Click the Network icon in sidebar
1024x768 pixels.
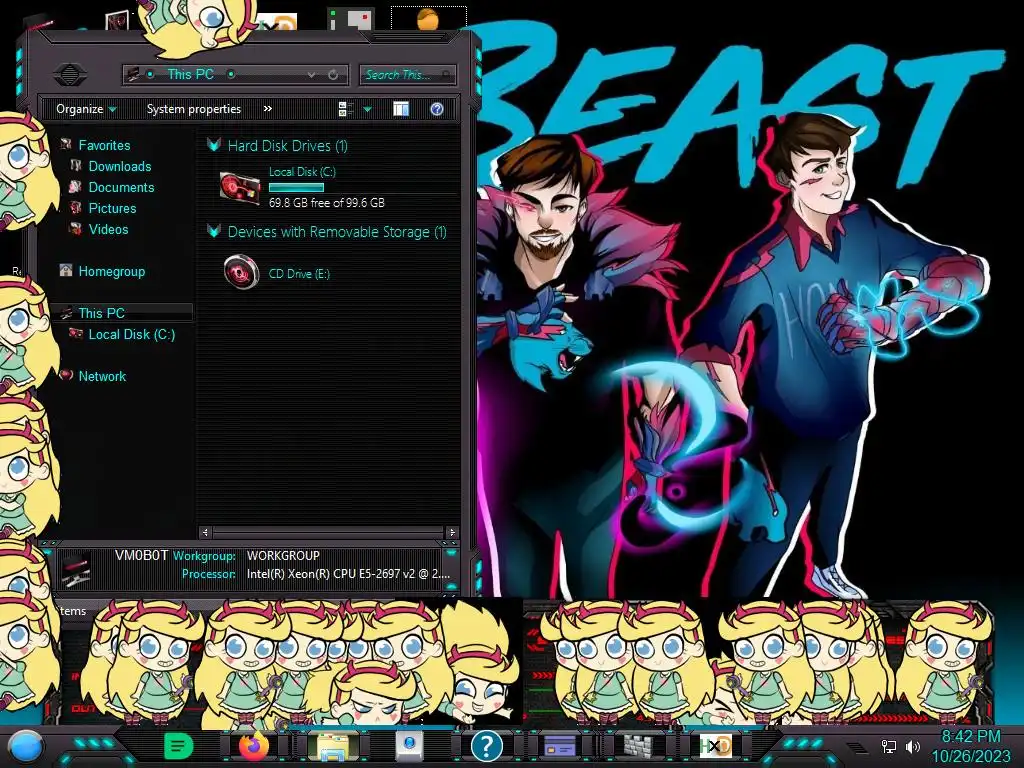65,376
